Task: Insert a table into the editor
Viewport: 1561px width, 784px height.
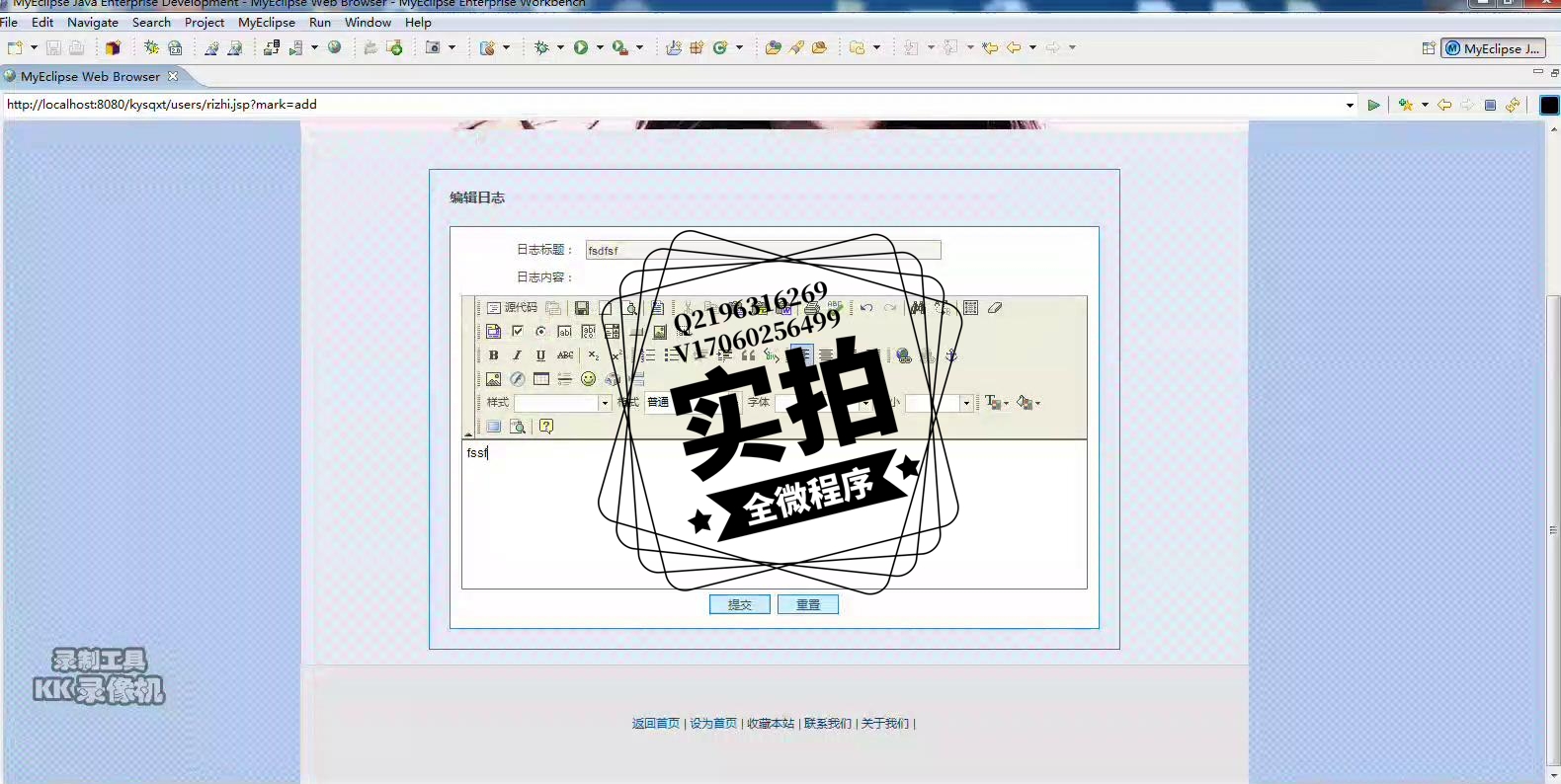Action: point(540,379)
